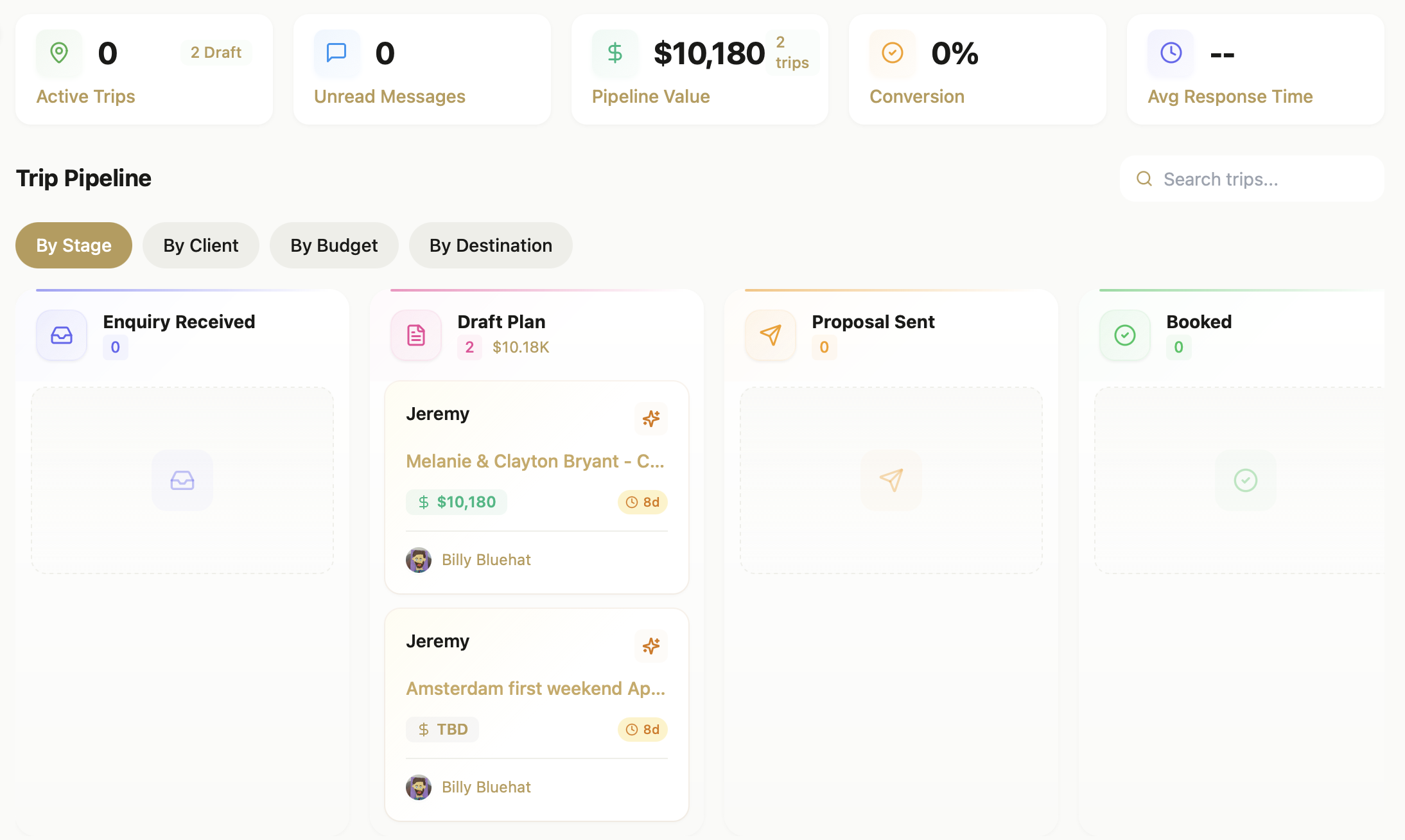Click the 2 Draft badge
The image size is (1405, 840).
tap(216, 52)
